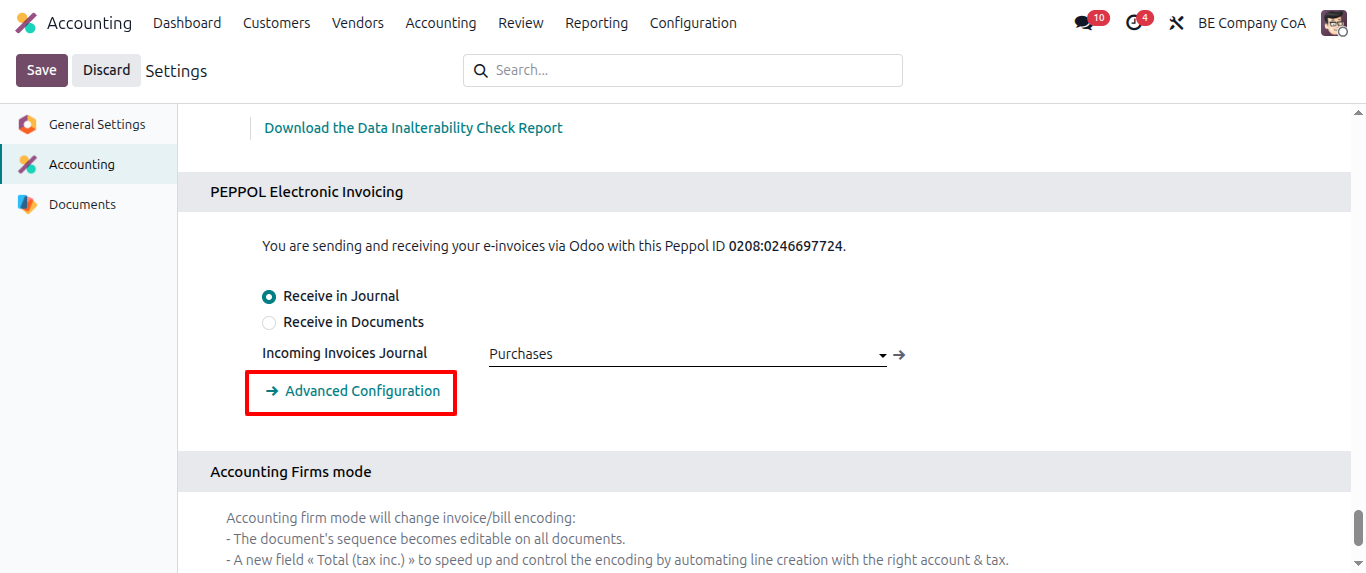Open the user avatar menu
The height and width of the screenshot is (573, 1366).
pos(1334,23)
